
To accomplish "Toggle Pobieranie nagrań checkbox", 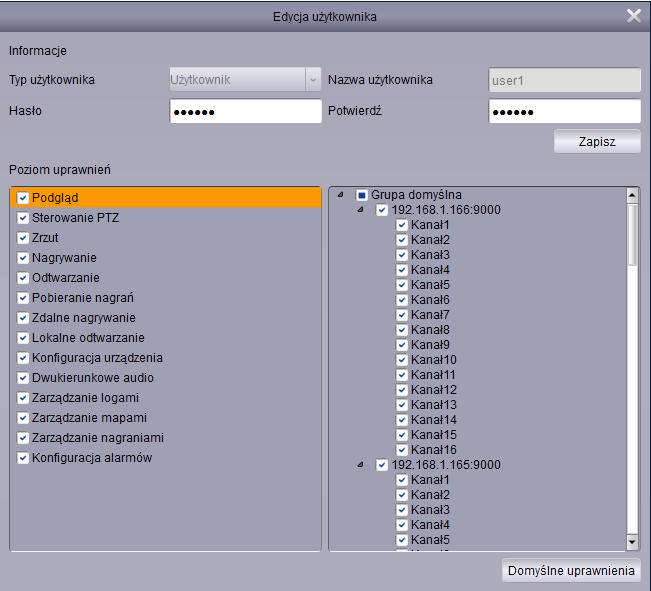I will click(x=22, y=298).
